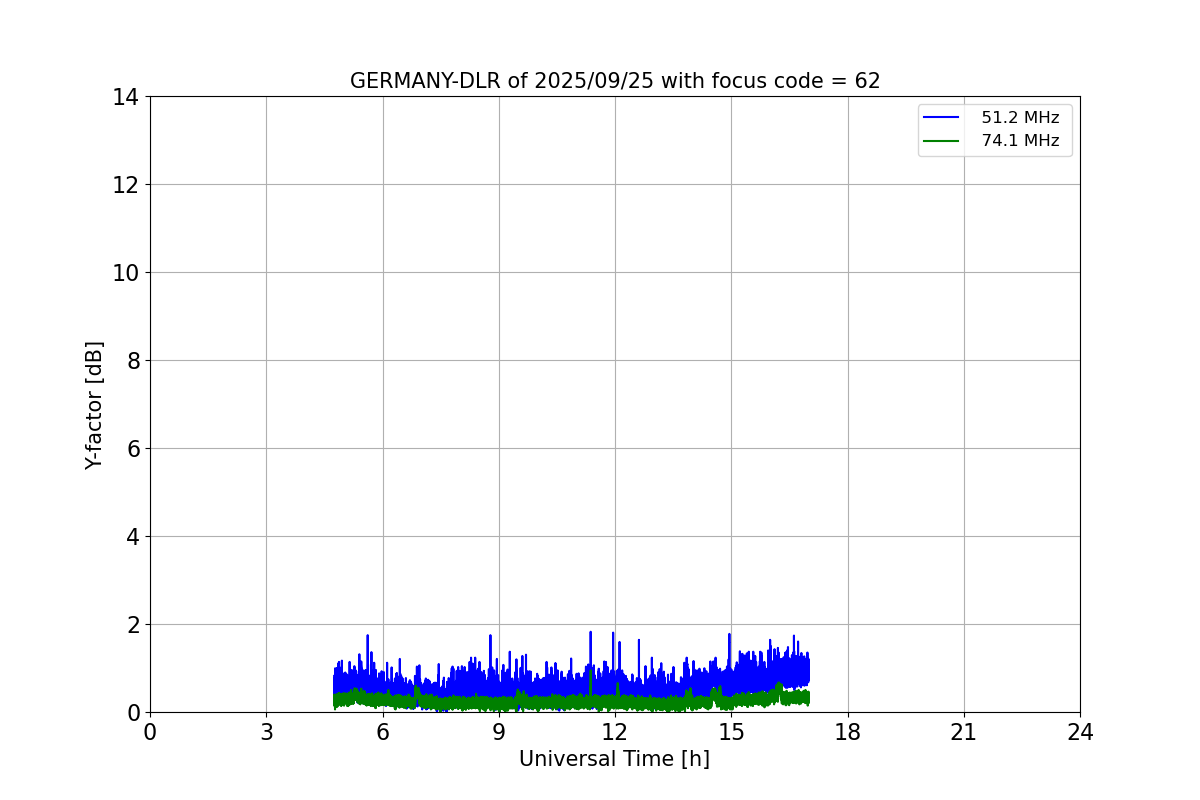Viewport: 1200px width, 800px height.
Task: Click x-axis tick label 18
Action: coord(848,732)
